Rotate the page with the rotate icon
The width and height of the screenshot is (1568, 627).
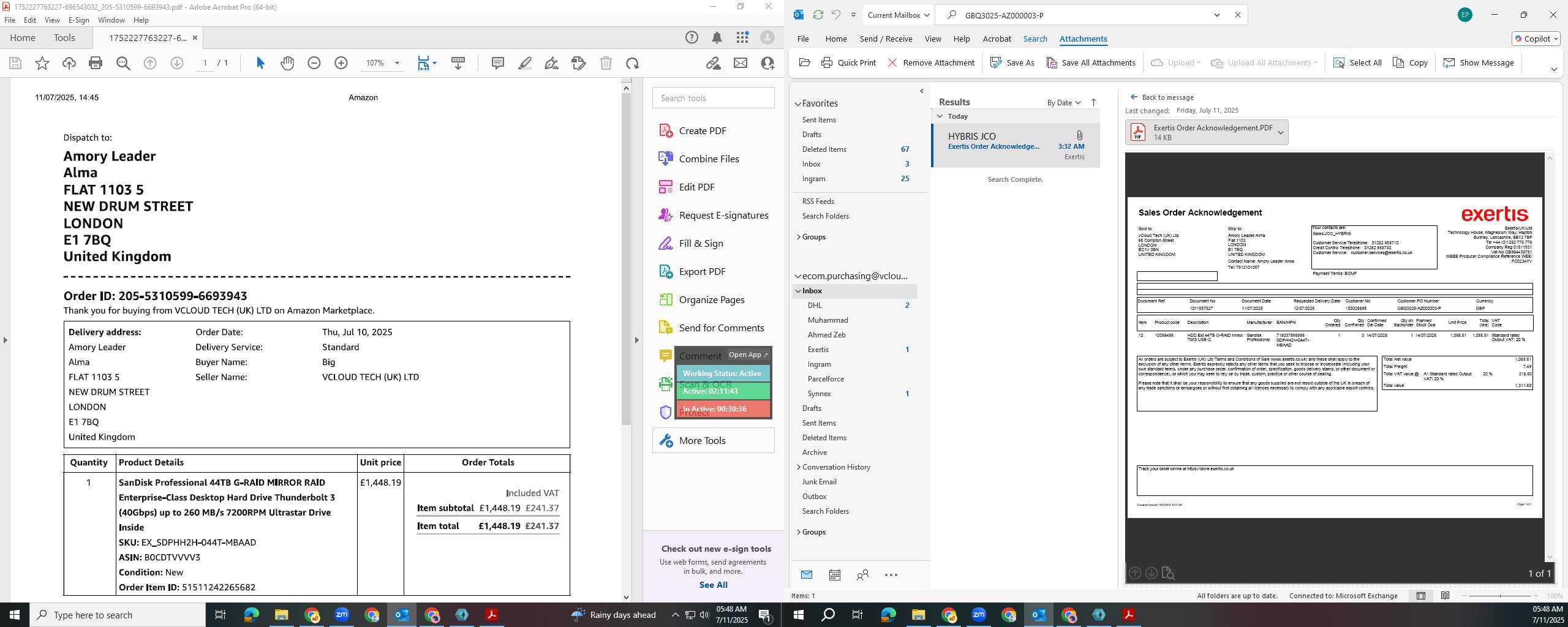(633, 63)
